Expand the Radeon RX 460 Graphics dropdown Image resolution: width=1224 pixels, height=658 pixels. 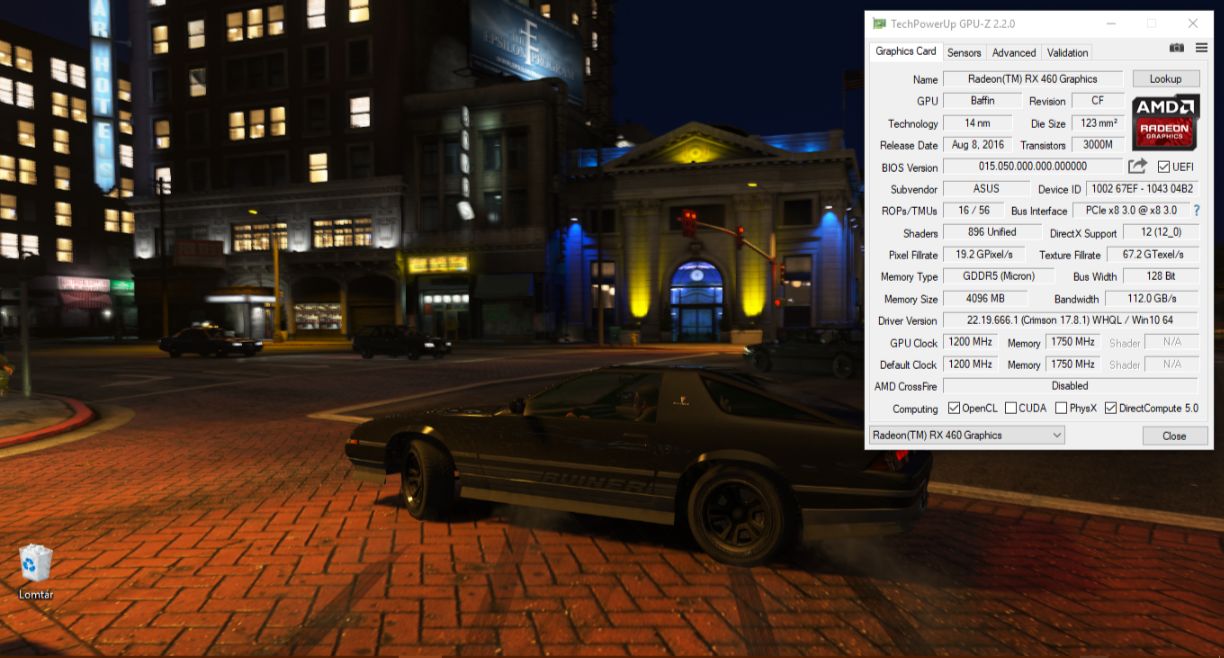click(967, 435)
